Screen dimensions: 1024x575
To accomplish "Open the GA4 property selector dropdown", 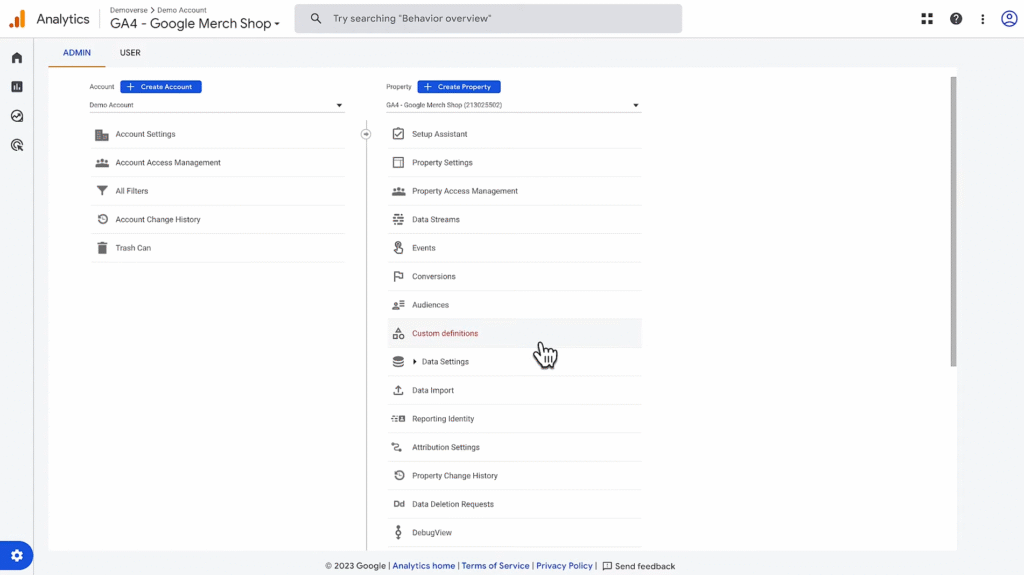I will (x=513, y=105).
